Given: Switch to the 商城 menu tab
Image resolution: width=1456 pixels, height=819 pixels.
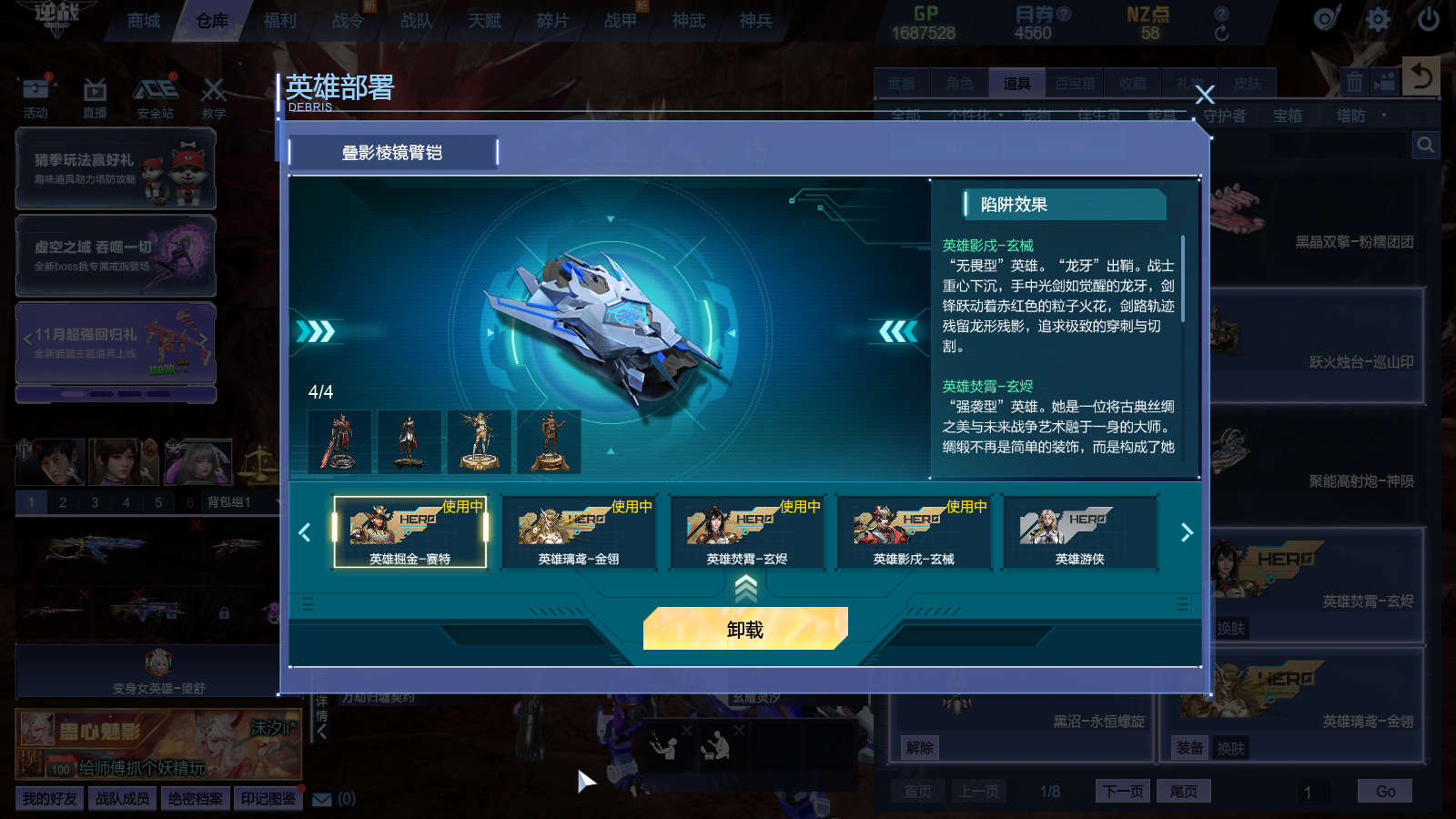Looking at the screenshot, I should pos(144,21).
